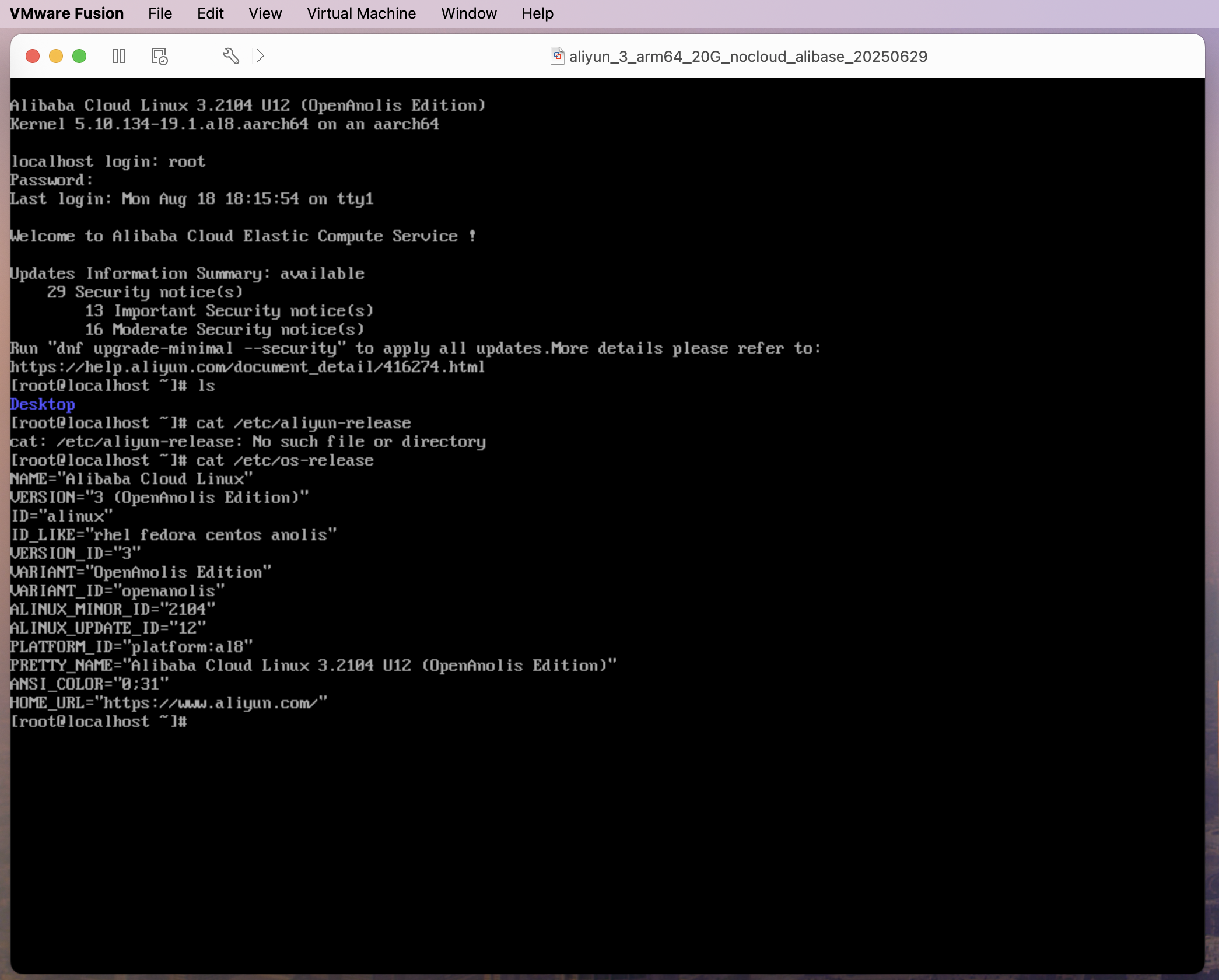Screen dimensions: 1219x980
Task: Click the Kernel 5.10.134 version line
Action: (x=225, y=124)
